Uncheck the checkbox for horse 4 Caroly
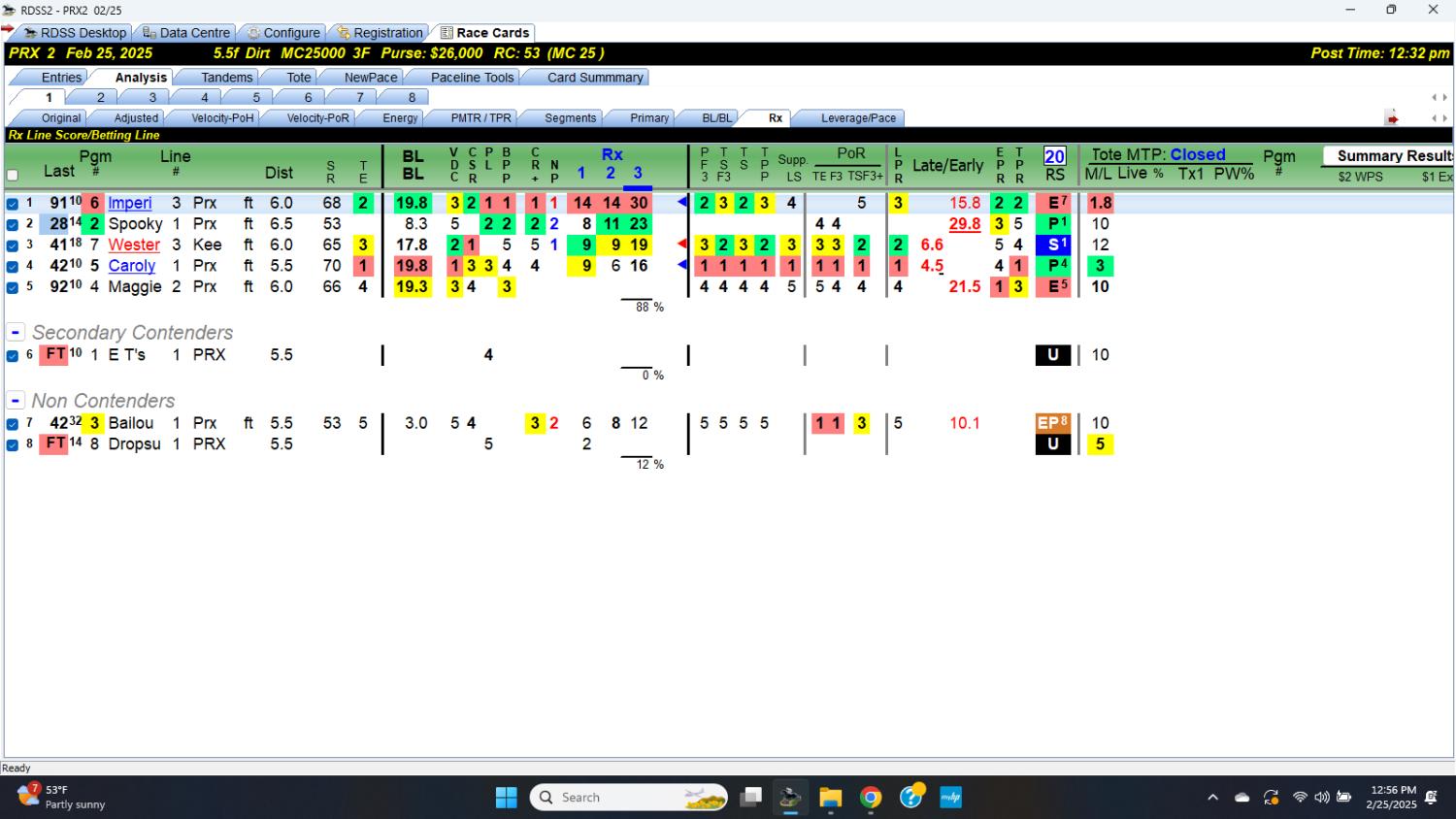The image size is (1456, 819). (13, 266)
